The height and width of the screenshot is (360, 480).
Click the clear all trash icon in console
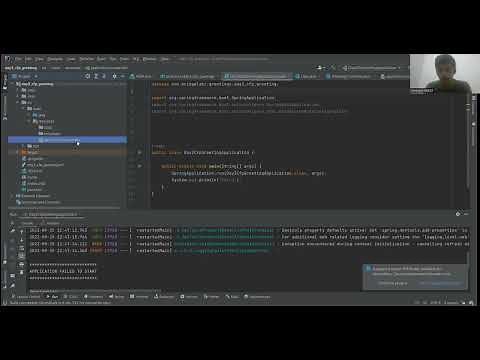[x=22, y=272]
